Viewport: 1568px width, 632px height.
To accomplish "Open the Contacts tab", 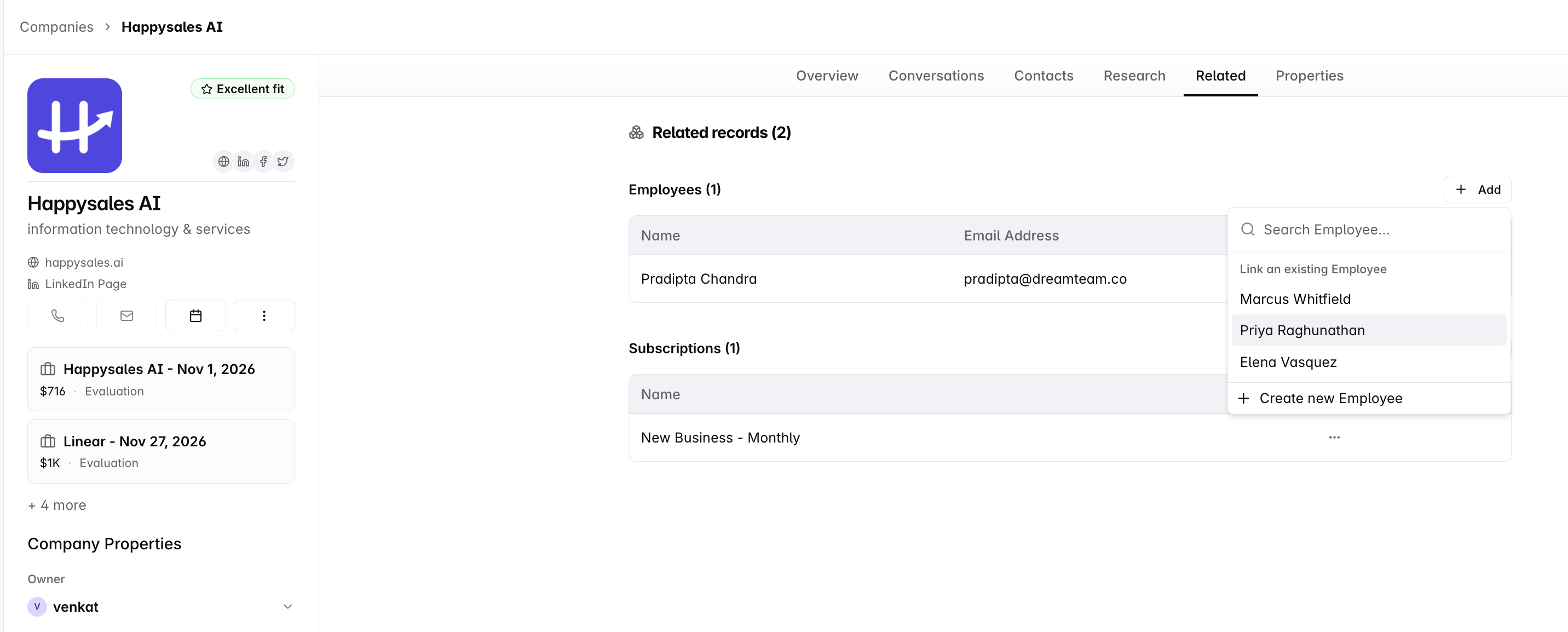I will pos(1044,76).
